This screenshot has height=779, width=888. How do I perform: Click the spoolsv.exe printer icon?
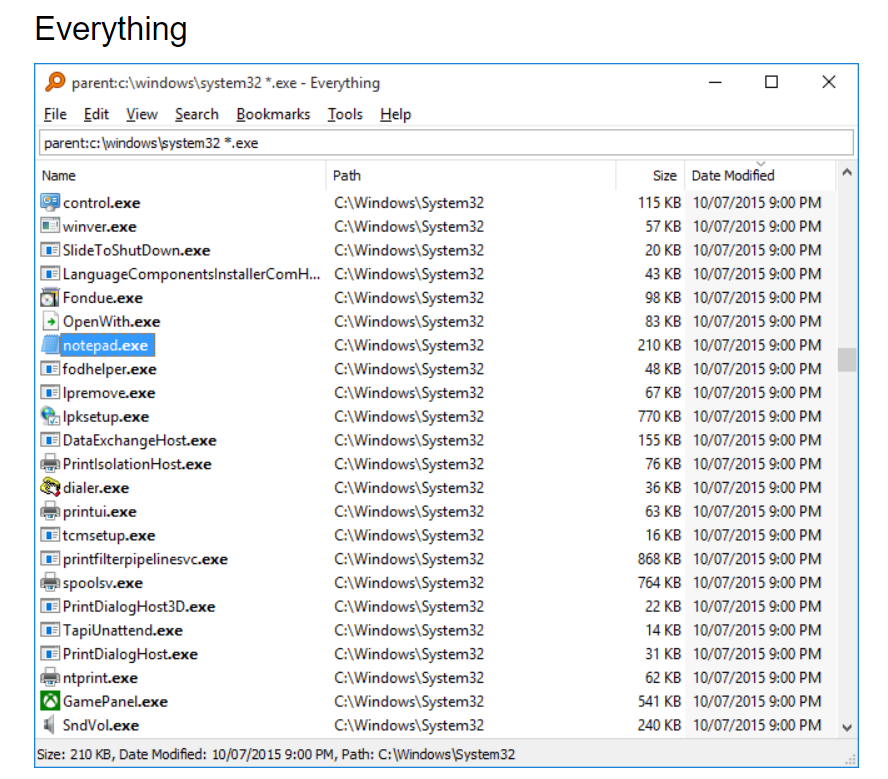tap(50, 583)
